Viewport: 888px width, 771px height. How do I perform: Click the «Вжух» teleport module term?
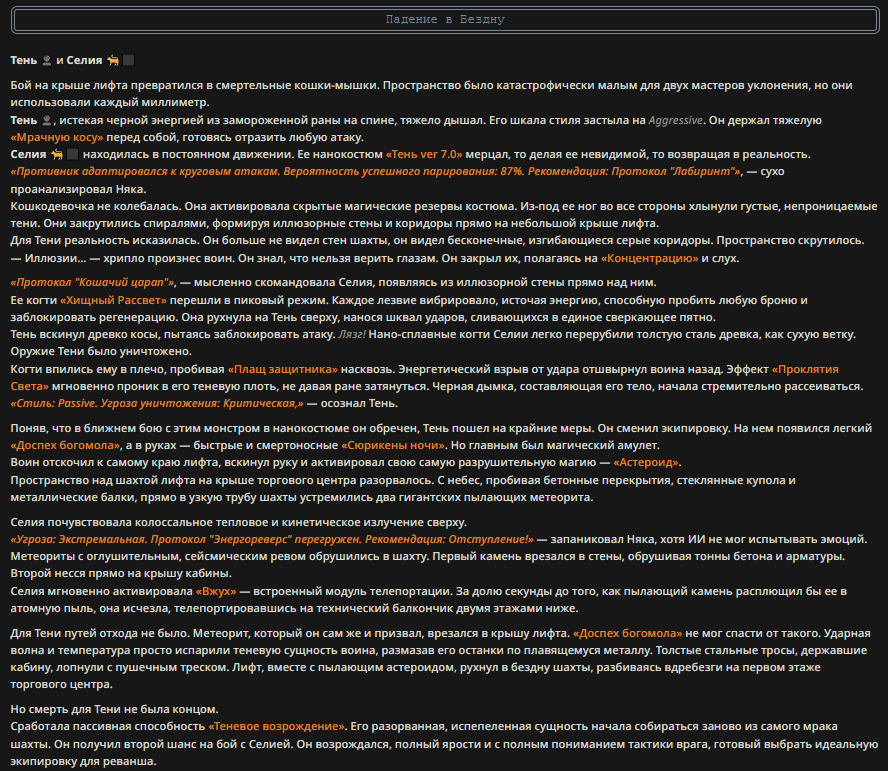coord(216,591)
